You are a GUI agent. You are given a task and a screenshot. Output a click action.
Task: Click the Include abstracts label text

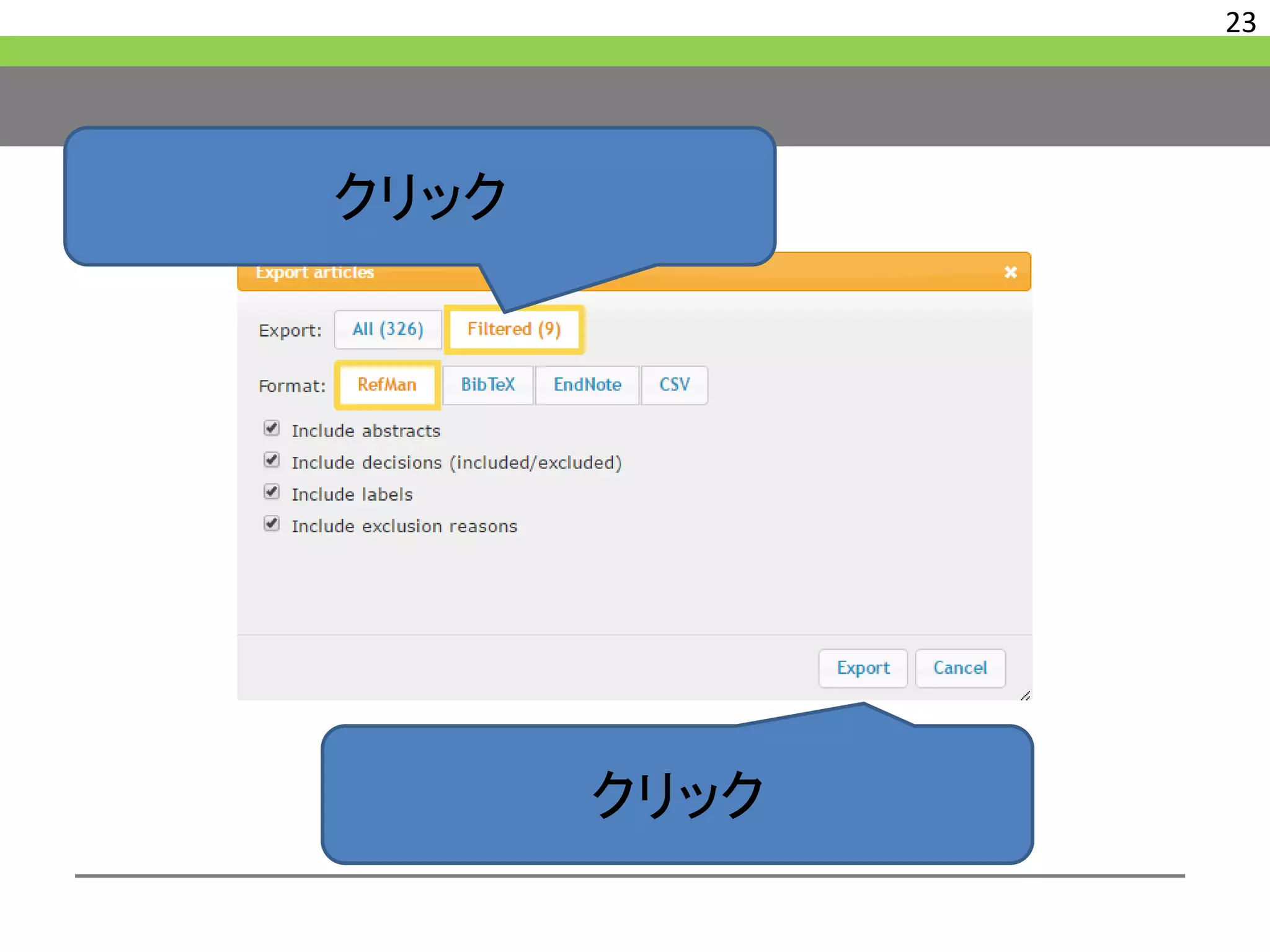pos(366,431)
